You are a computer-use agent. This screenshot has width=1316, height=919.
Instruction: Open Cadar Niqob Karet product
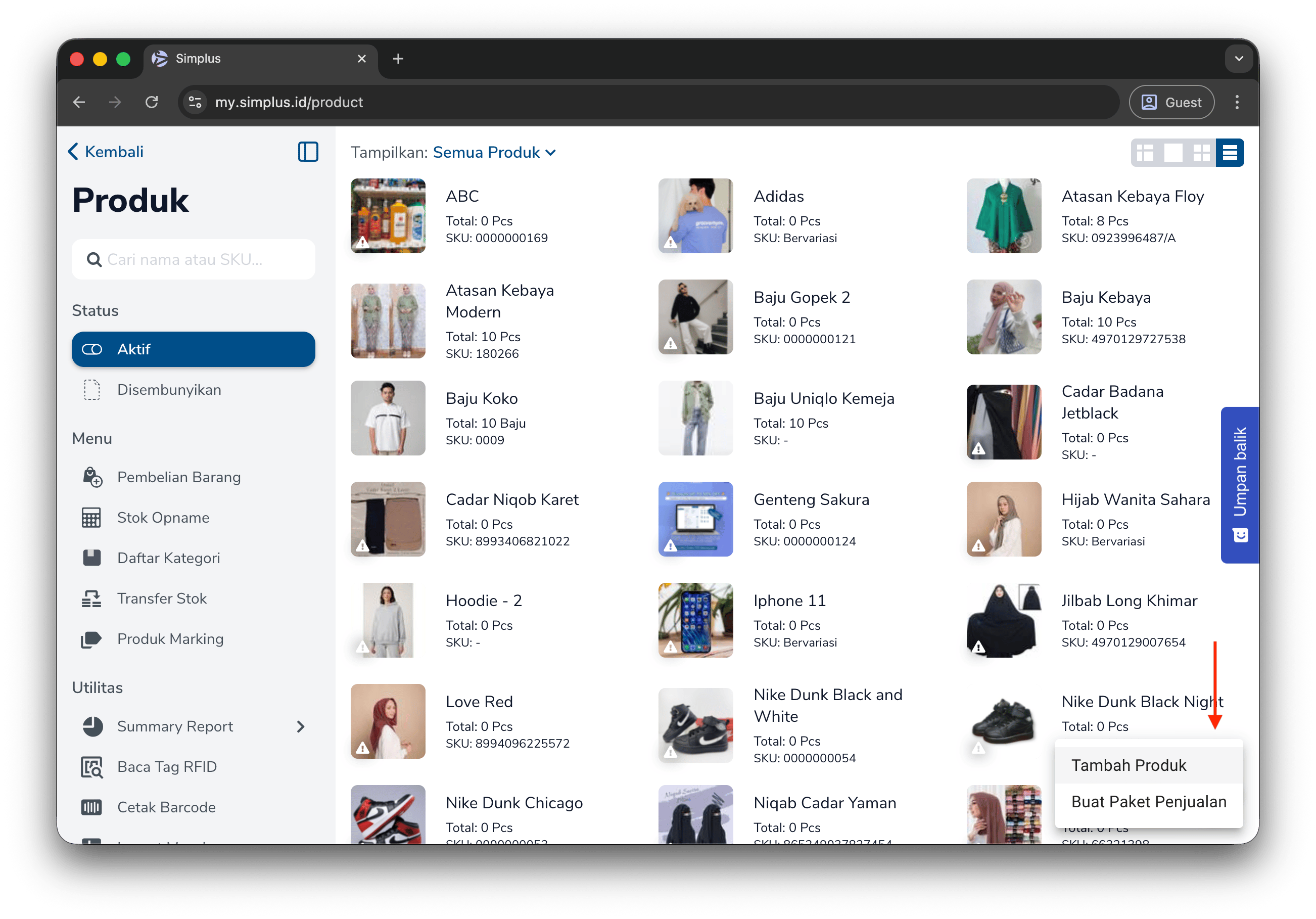[x=388, y=520]
